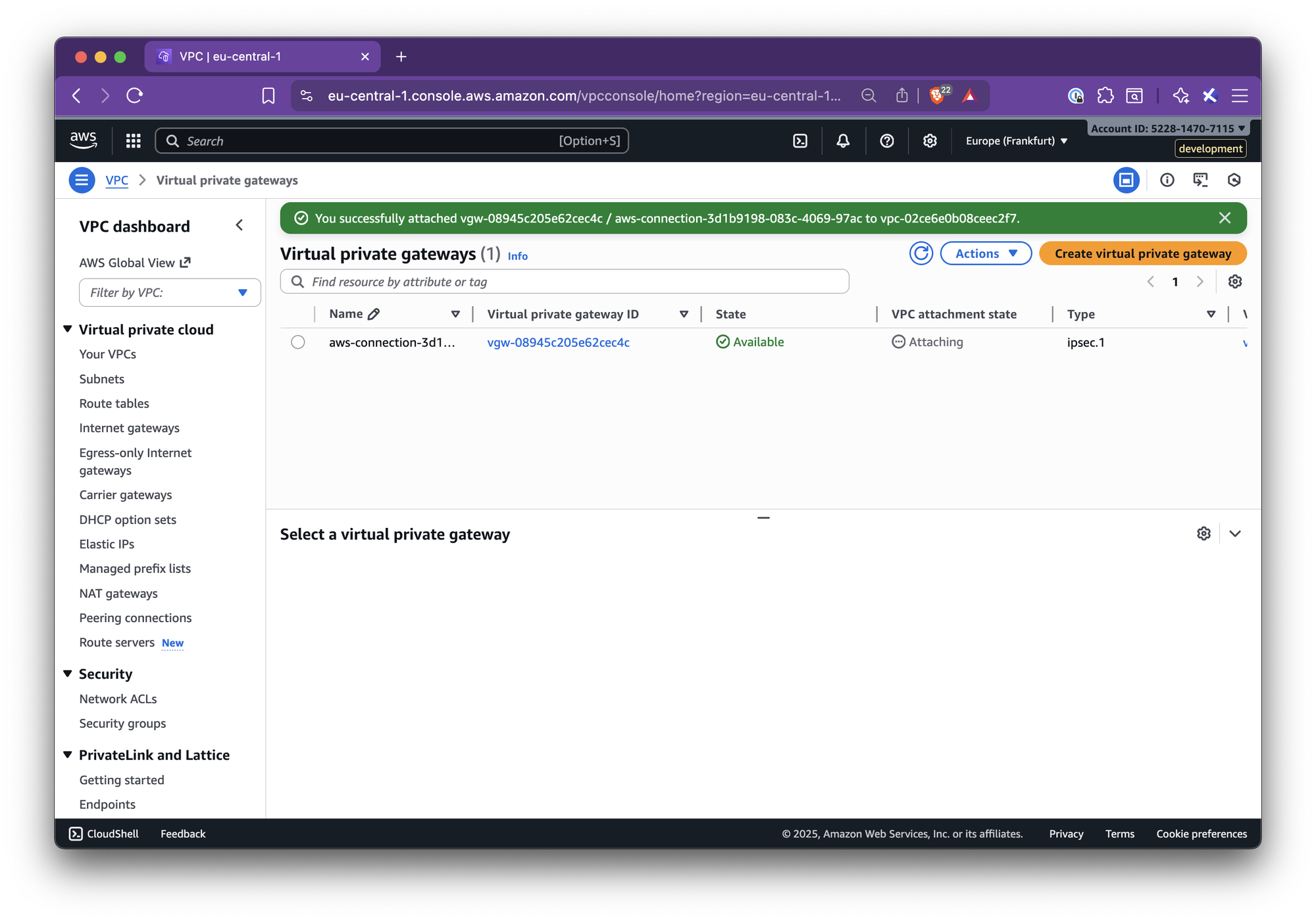
Task: Open gateway link vgw-08945c205e62cec4c
Action: (558, 342)
